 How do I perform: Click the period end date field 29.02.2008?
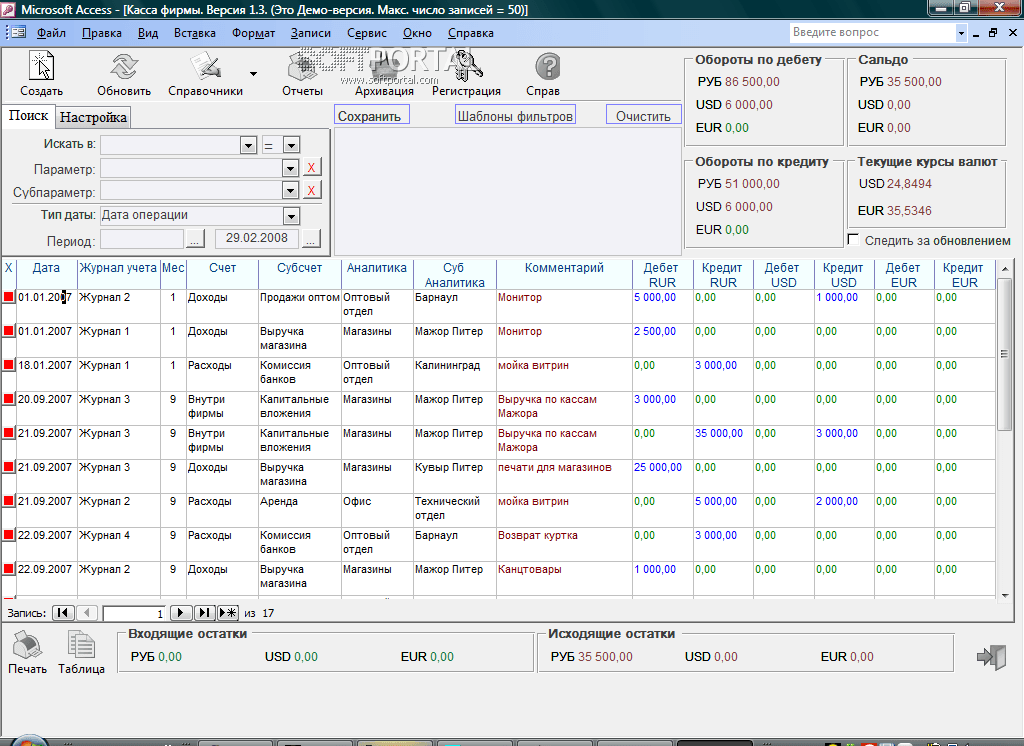[257, 238]
